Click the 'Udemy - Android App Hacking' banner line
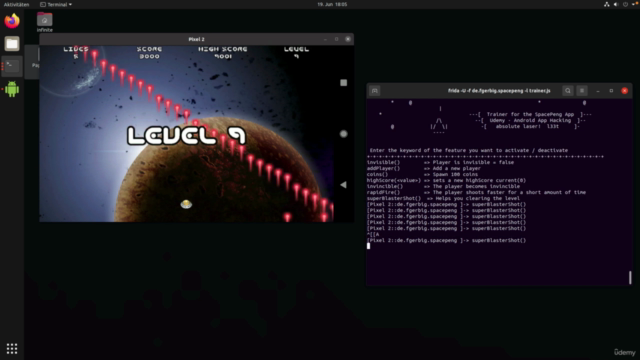640x360 pixels. pos(530,120)
